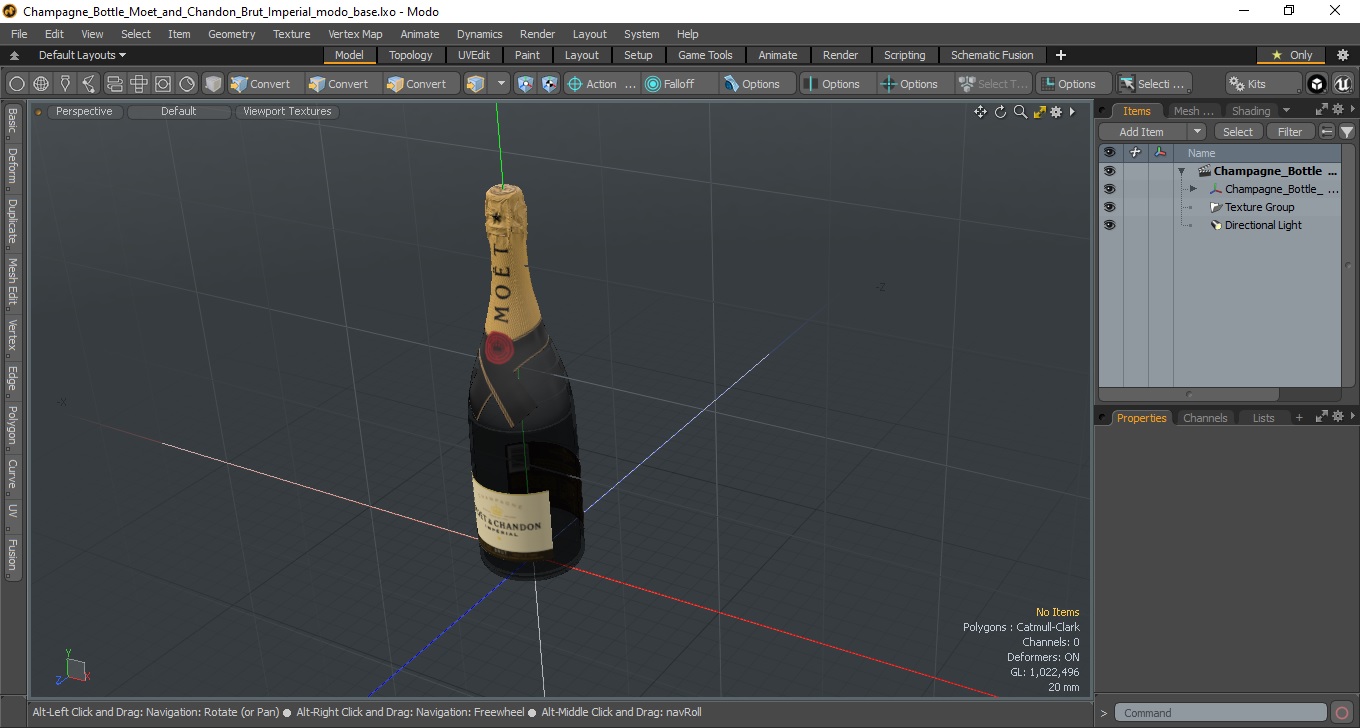Pick the cone primitive icon in toolbar
Viewport: 1360px width, 728px height.
coord(65,84)
